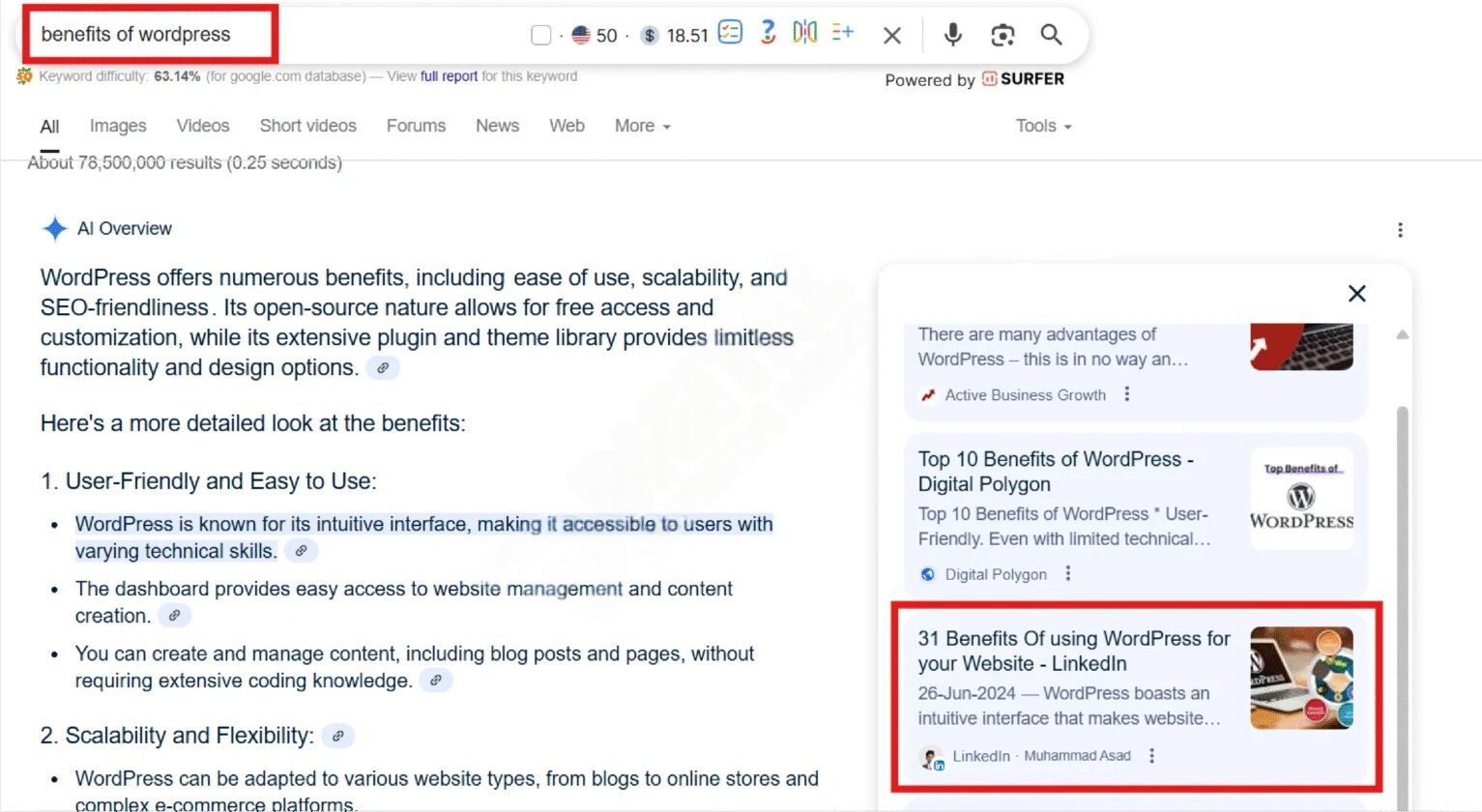
Task: Click the dollar CPC icon showing 18.51
Action: pos(650,34)
